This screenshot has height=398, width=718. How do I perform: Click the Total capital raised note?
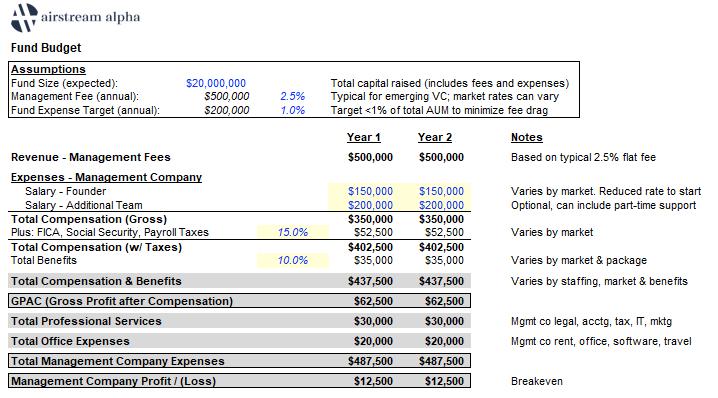tap(450, 83)
